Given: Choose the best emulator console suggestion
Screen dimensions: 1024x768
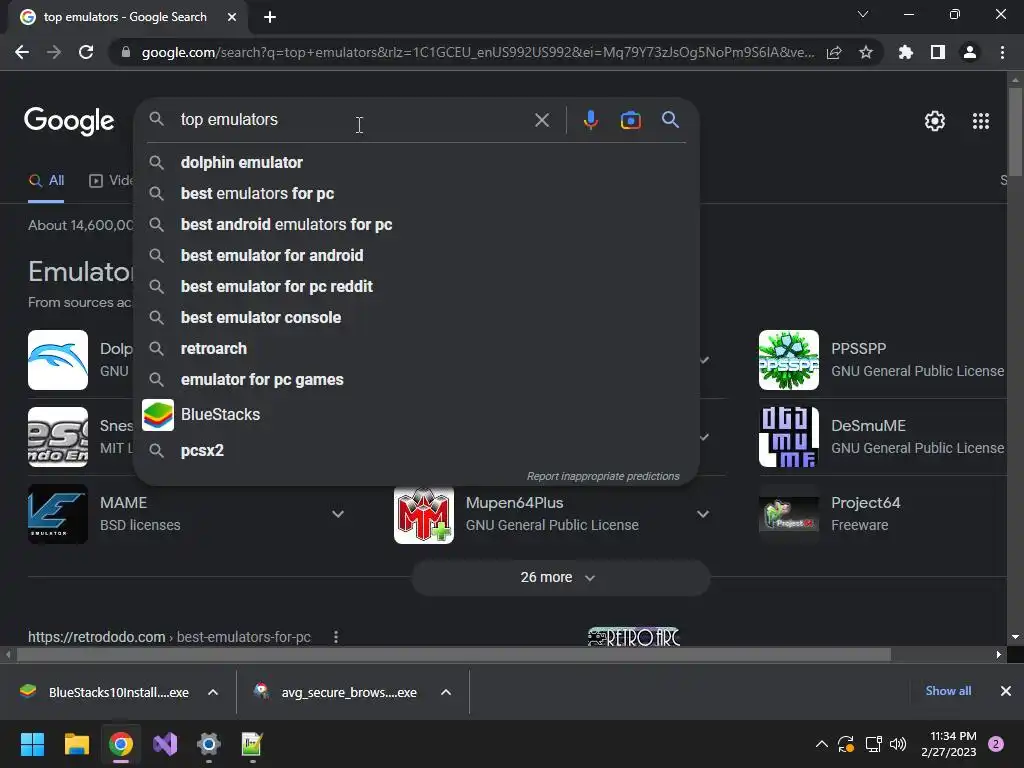Looking at the screenshot, I should coord(417,317).
